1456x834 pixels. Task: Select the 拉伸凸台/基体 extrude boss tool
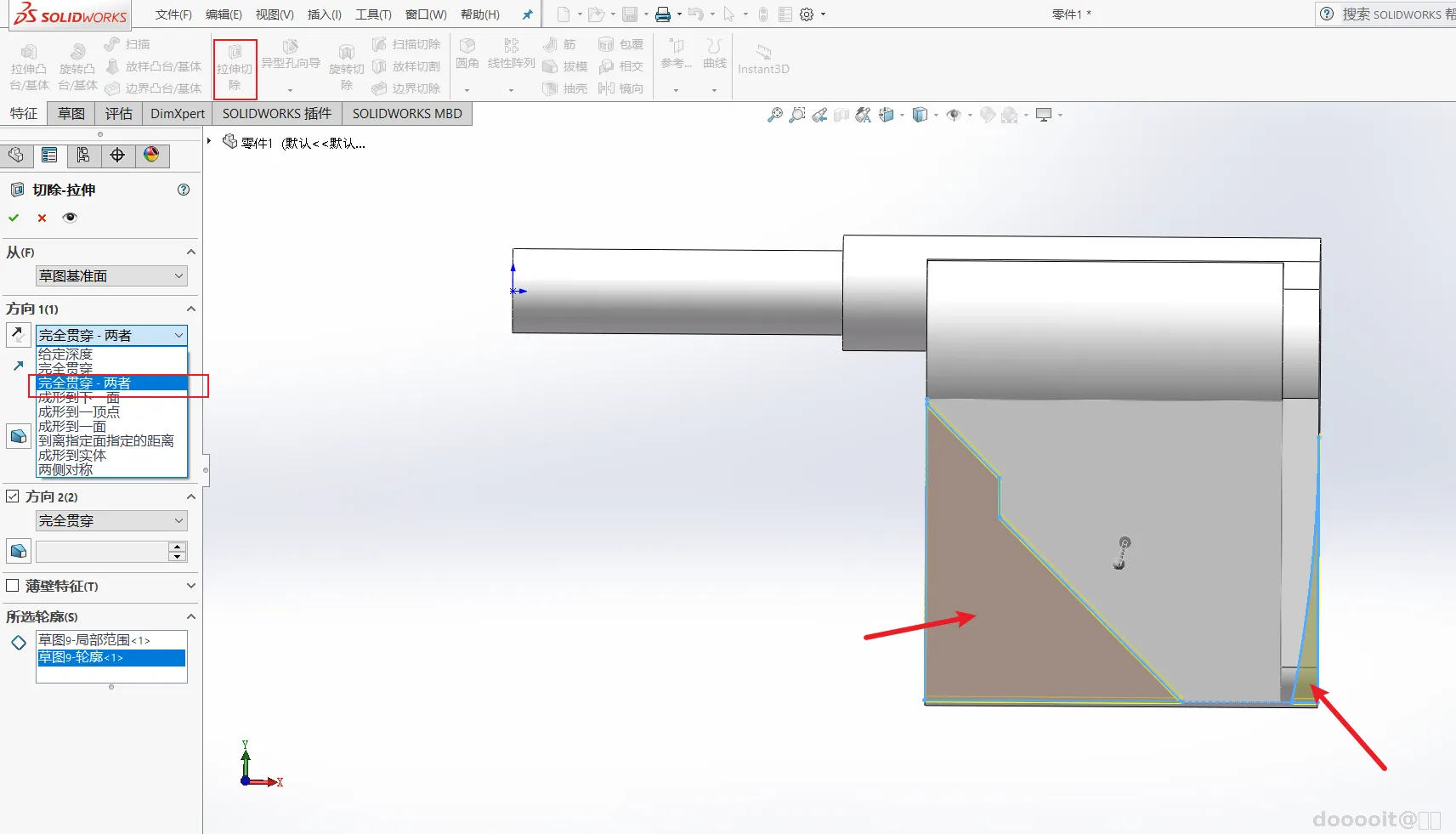pyautogui.click(x=29, y=68)
